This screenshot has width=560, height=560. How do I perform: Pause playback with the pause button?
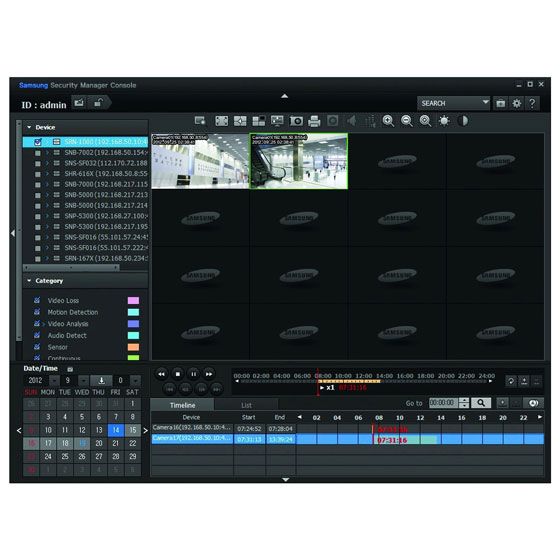[x=193, y=374]
